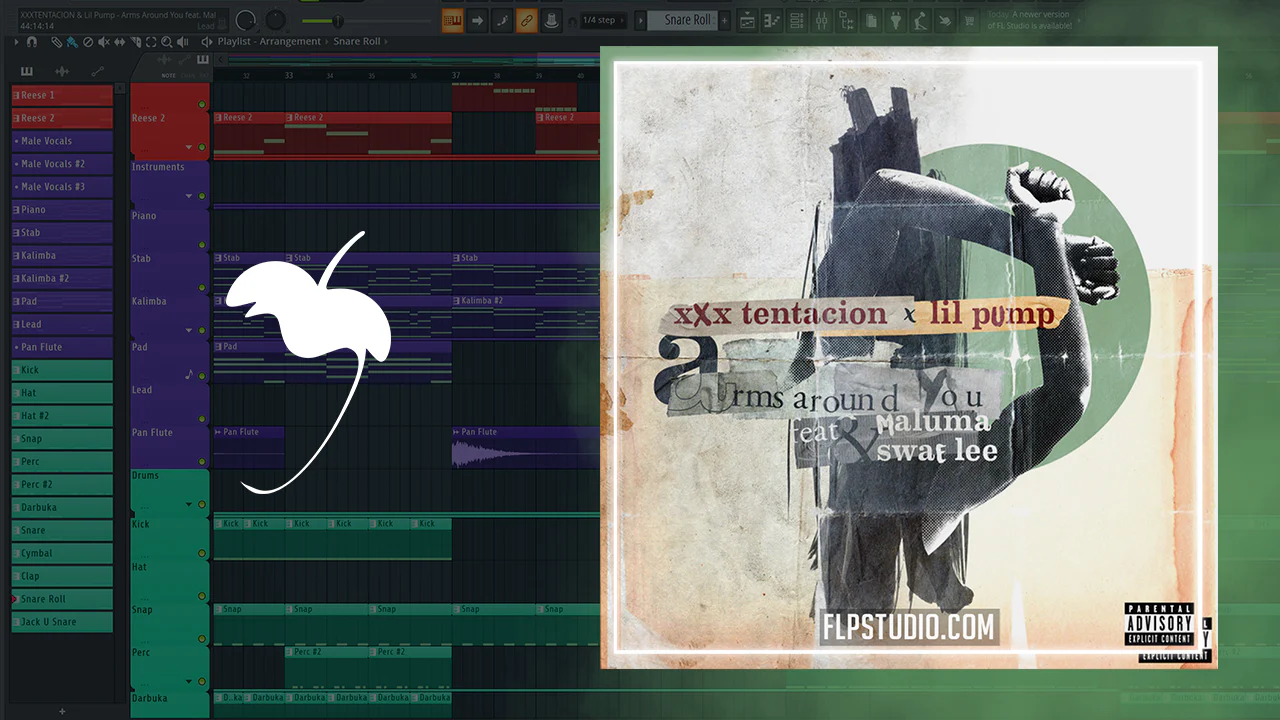This screenshot has height=720, width=1280.
Task: Click the magnet snap icon in playlist toolbar
Action: 32,42
